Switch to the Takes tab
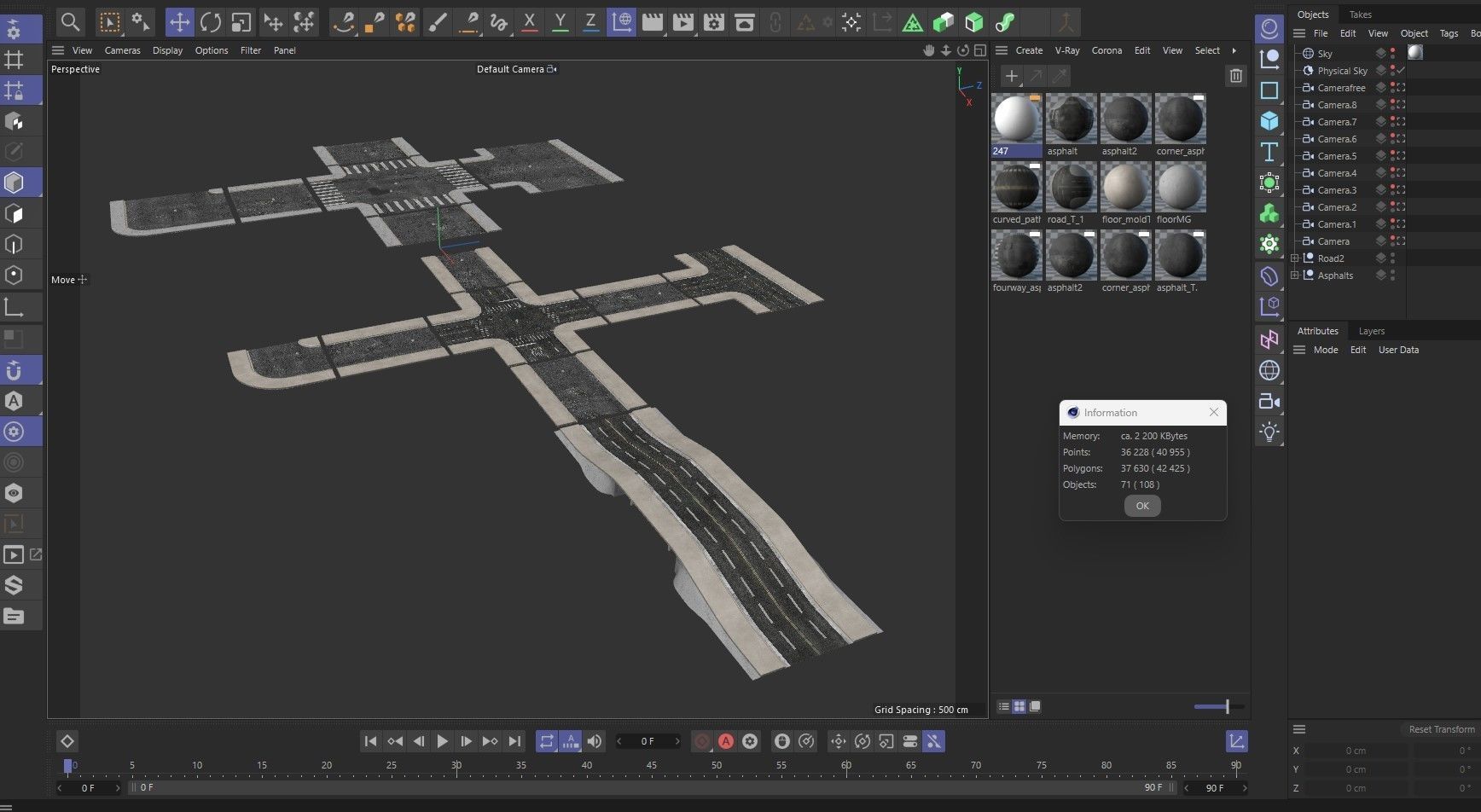Viewport: 1481px width, 812px height. (1361, 14)
